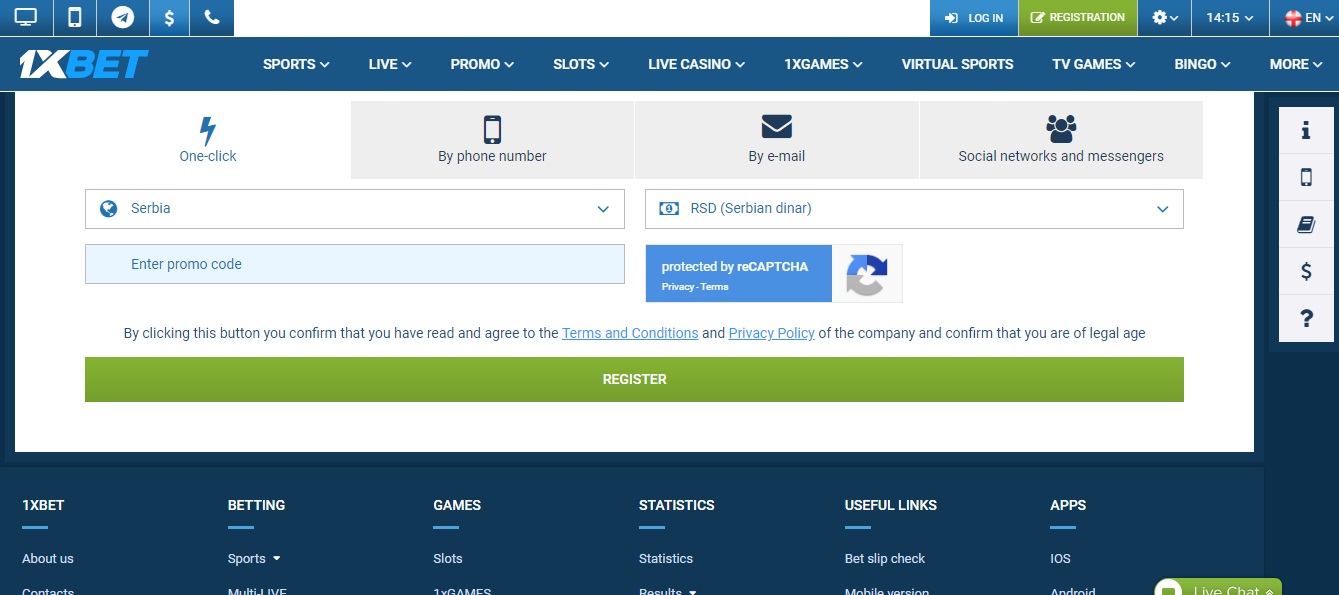Click the dollar payments icon in top bar
1339x595 pixels.
tap(169, 18)
